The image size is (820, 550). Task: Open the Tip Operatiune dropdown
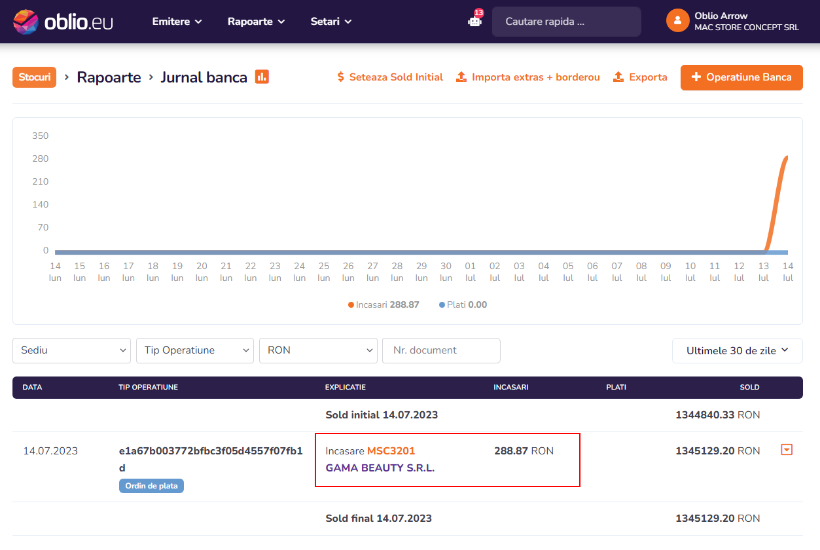click(x=195, y=351)
